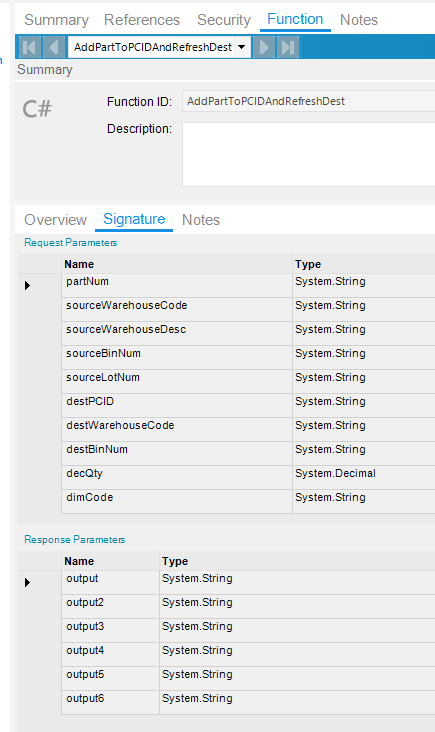Open the AddPartToPCIDAndRefreshDest function dropdown
This screenshot has width=435, height=732.
coord(241,47)
